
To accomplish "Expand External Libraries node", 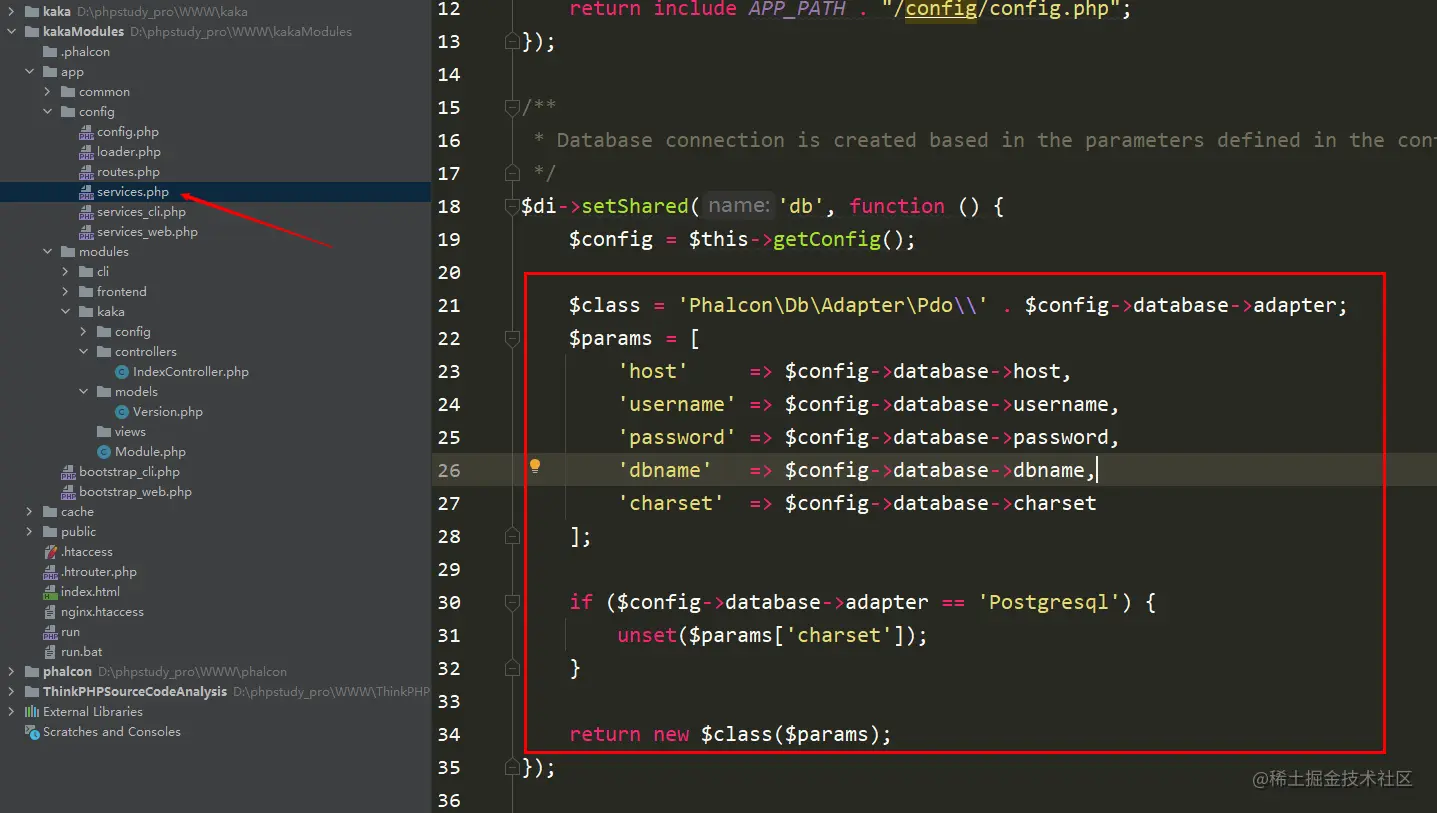I will coord(11,712).
